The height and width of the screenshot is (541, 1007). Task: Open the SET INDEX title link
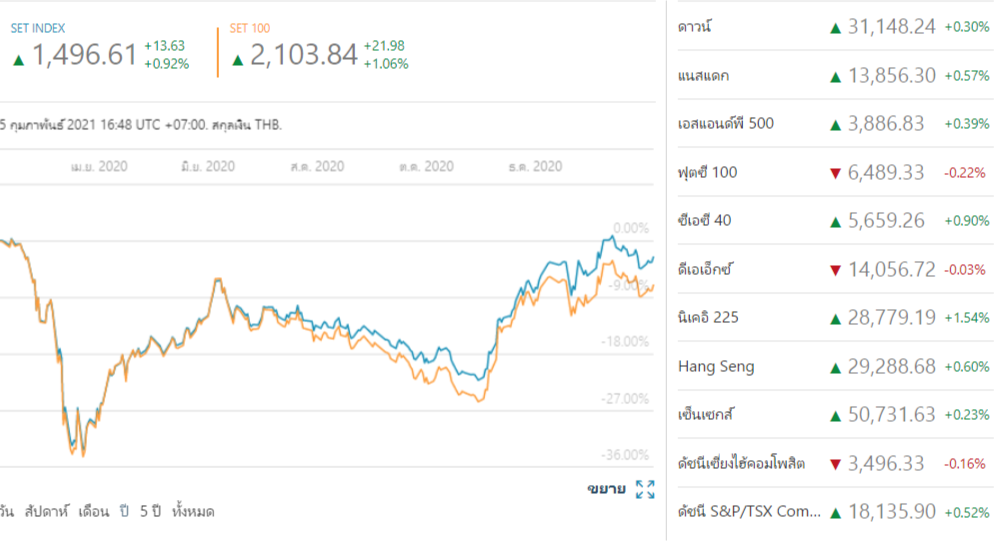click(38, 28)
